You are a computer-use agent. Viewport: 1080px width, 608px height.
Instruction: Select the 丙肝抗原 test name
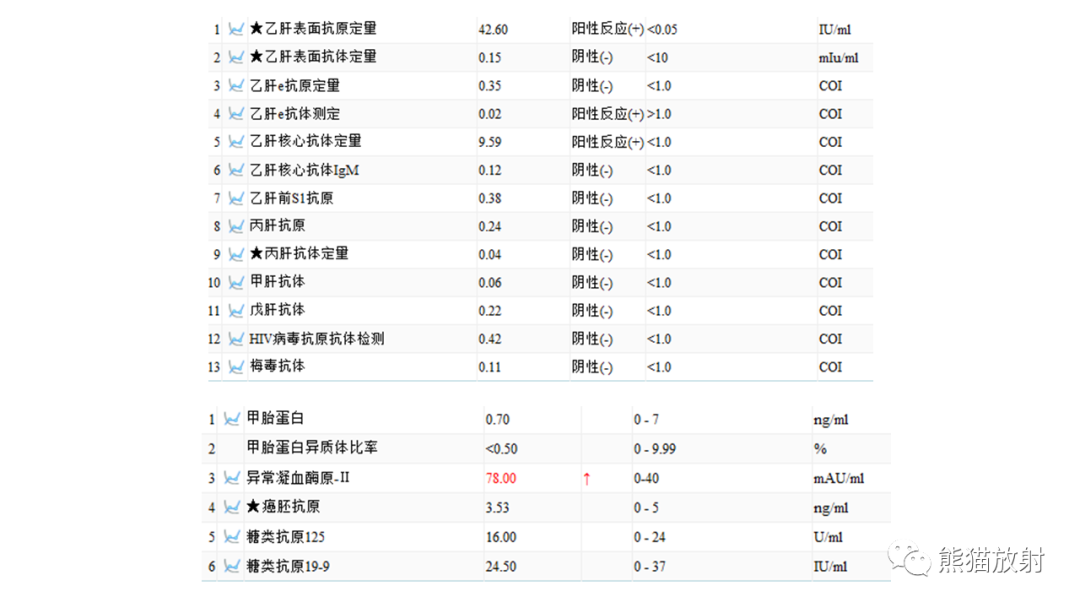[x=278, y=226]
